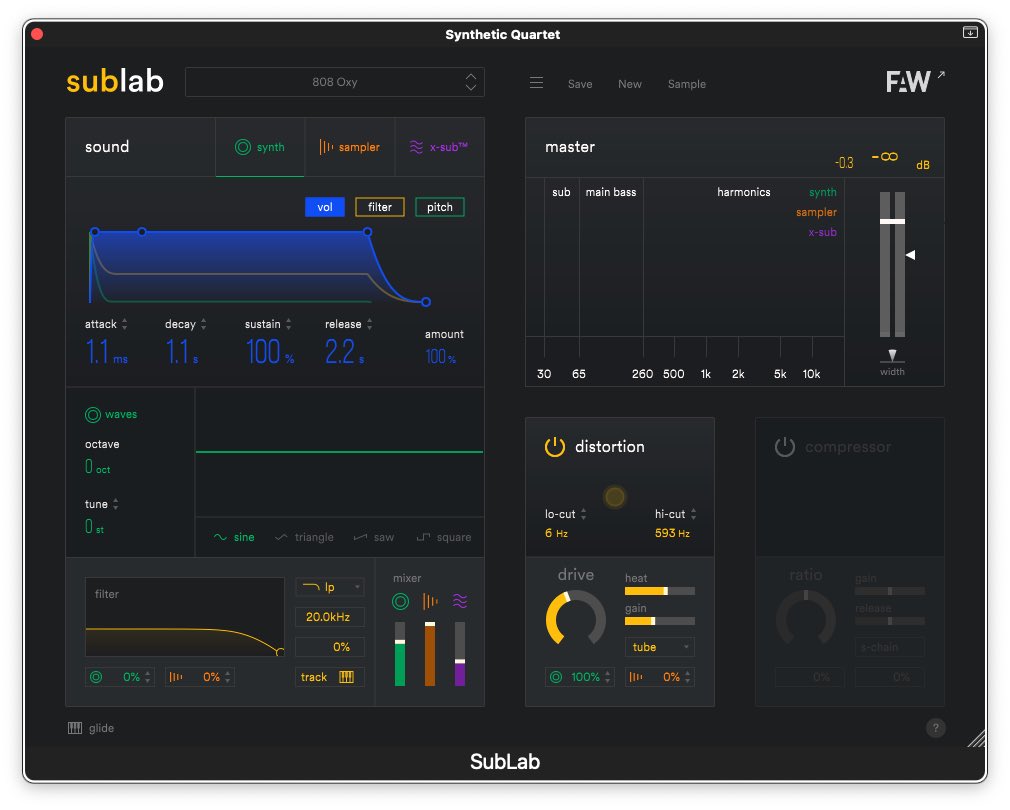Click the 0% filter resonance field
The width and height of the screenshot is (1010, 810).
(x=330, y=646)
